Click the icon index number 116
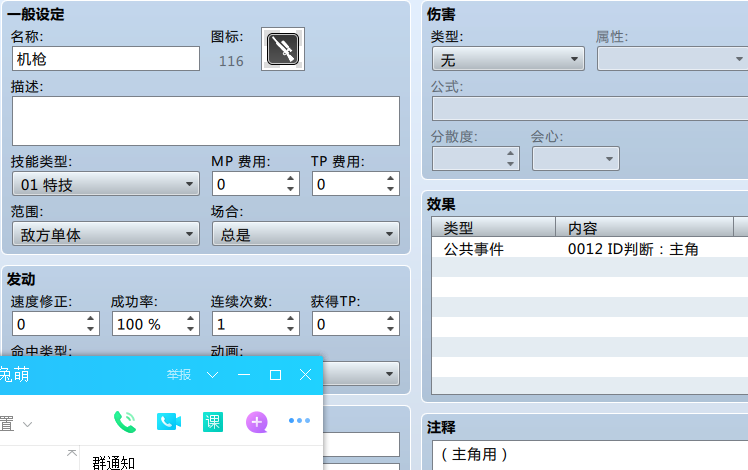The image size is (748, 470). [231, 61]
